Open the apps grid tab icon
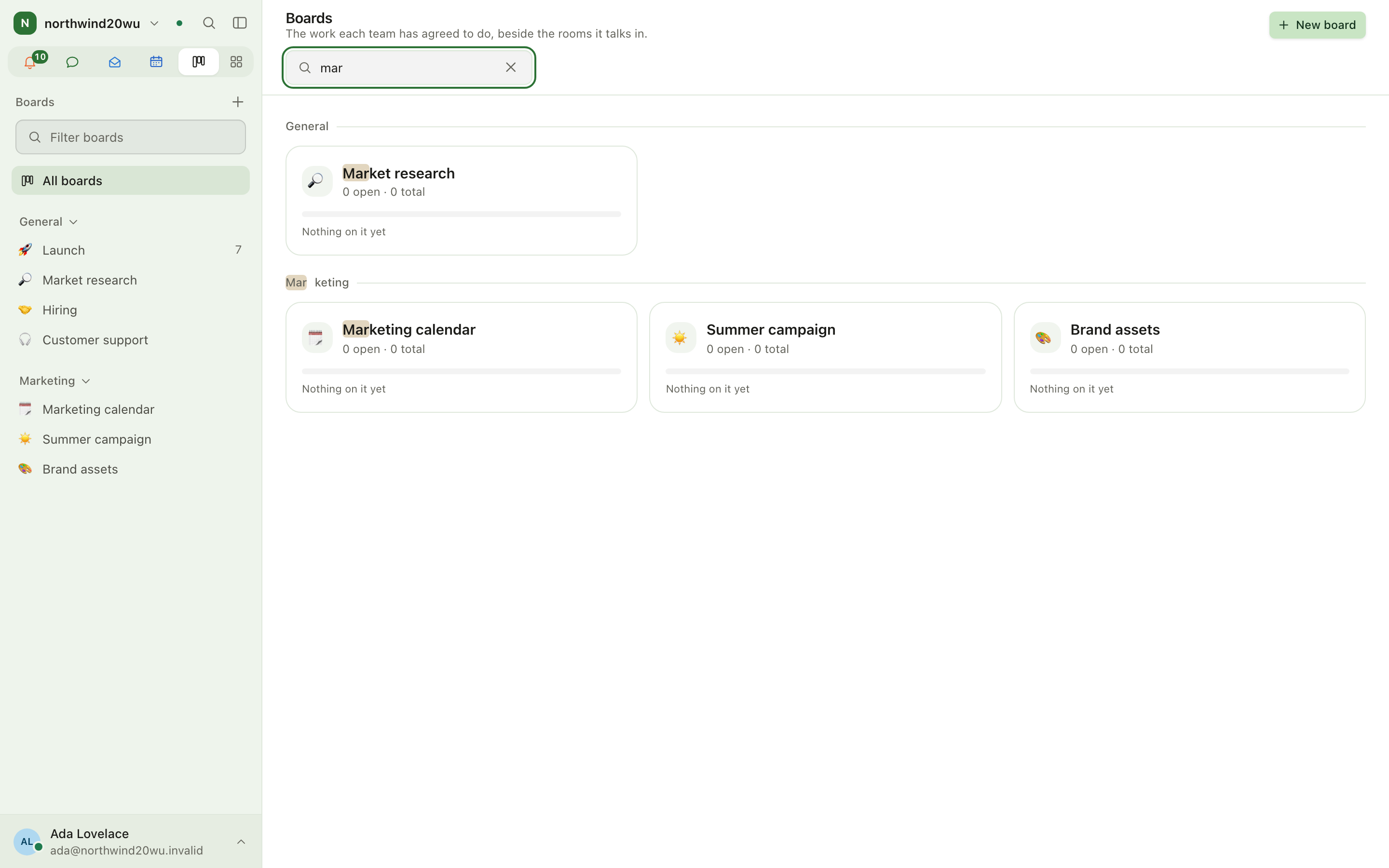The image size is (1389, 868). pyautogui.click(x=236, y=61)
